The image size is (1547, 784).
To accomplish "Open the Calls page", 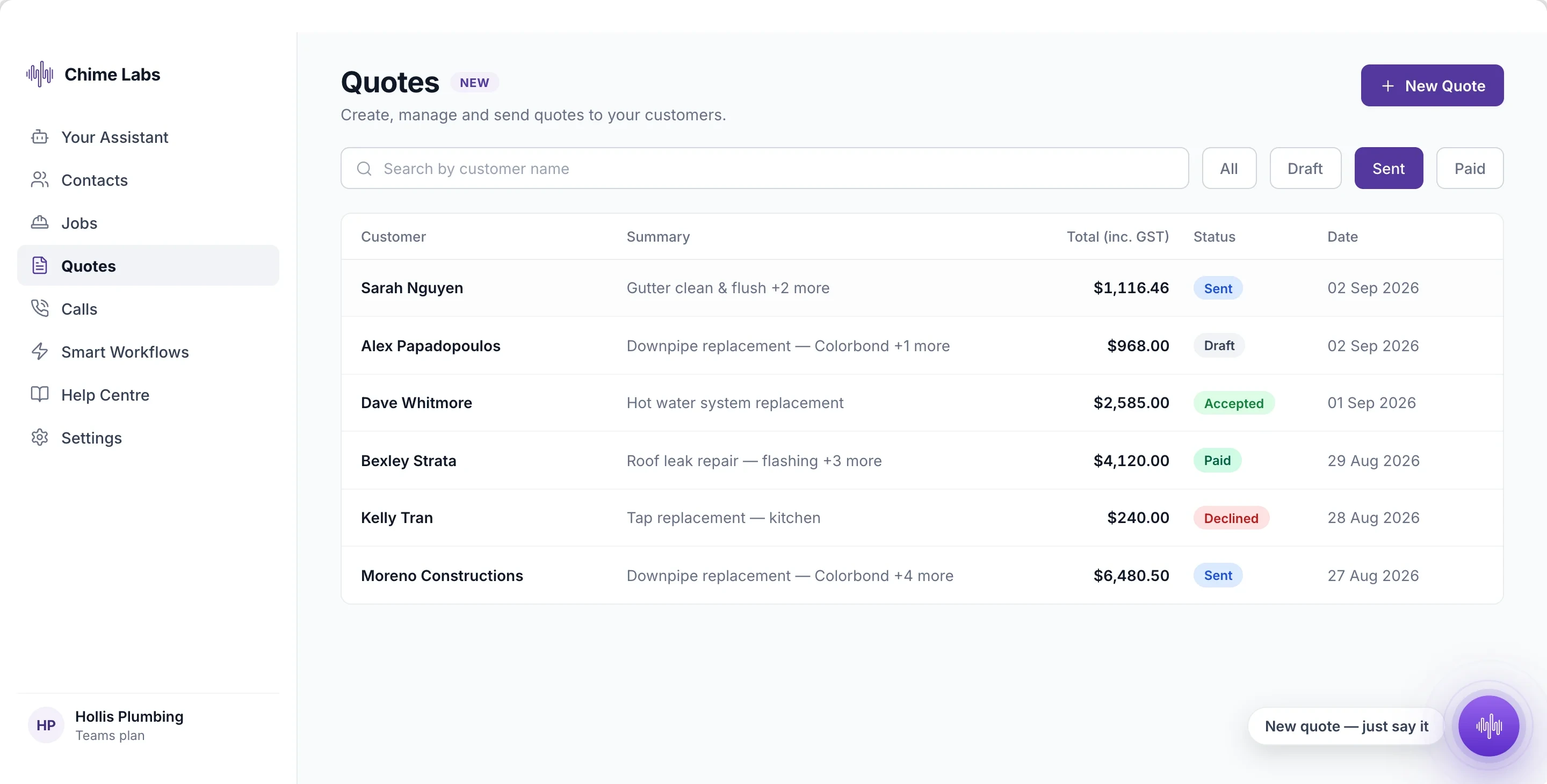I will click(148, 309).
